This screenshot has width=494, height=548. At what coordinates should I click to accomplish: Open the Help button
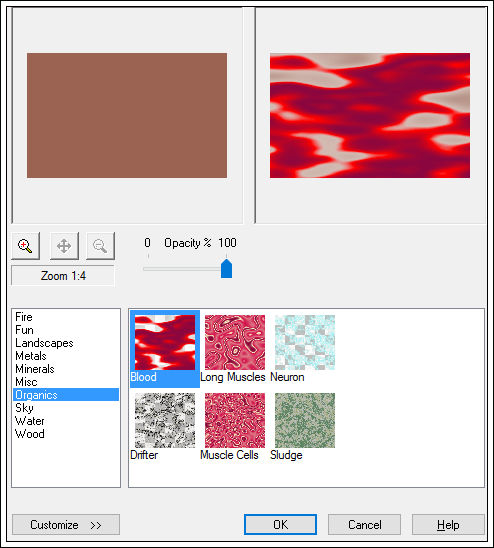click(x=448, y=525)
